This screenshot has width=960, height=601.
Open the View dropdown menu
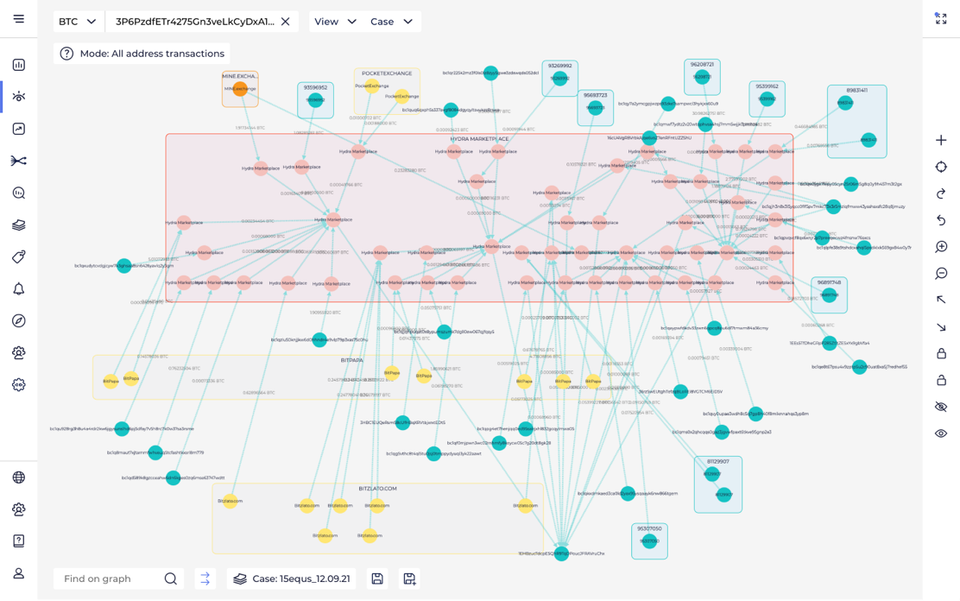coord(335,21)
